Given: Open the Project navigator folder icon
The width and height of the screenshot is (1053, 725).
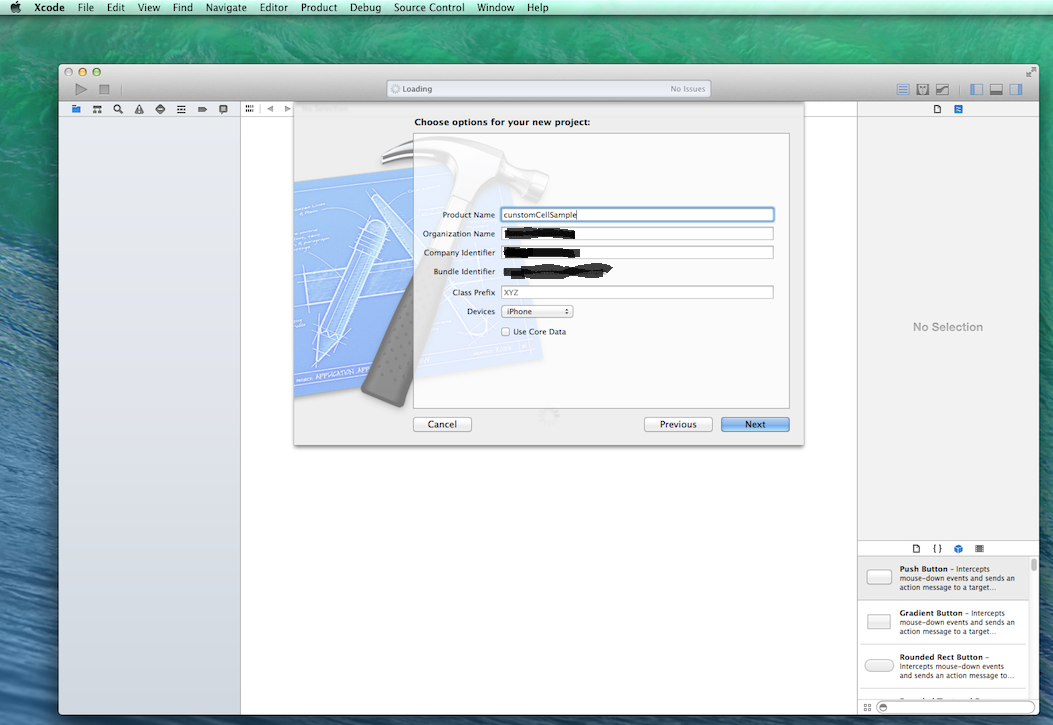Looking at the screenshot, I should (x=77, y=109).
